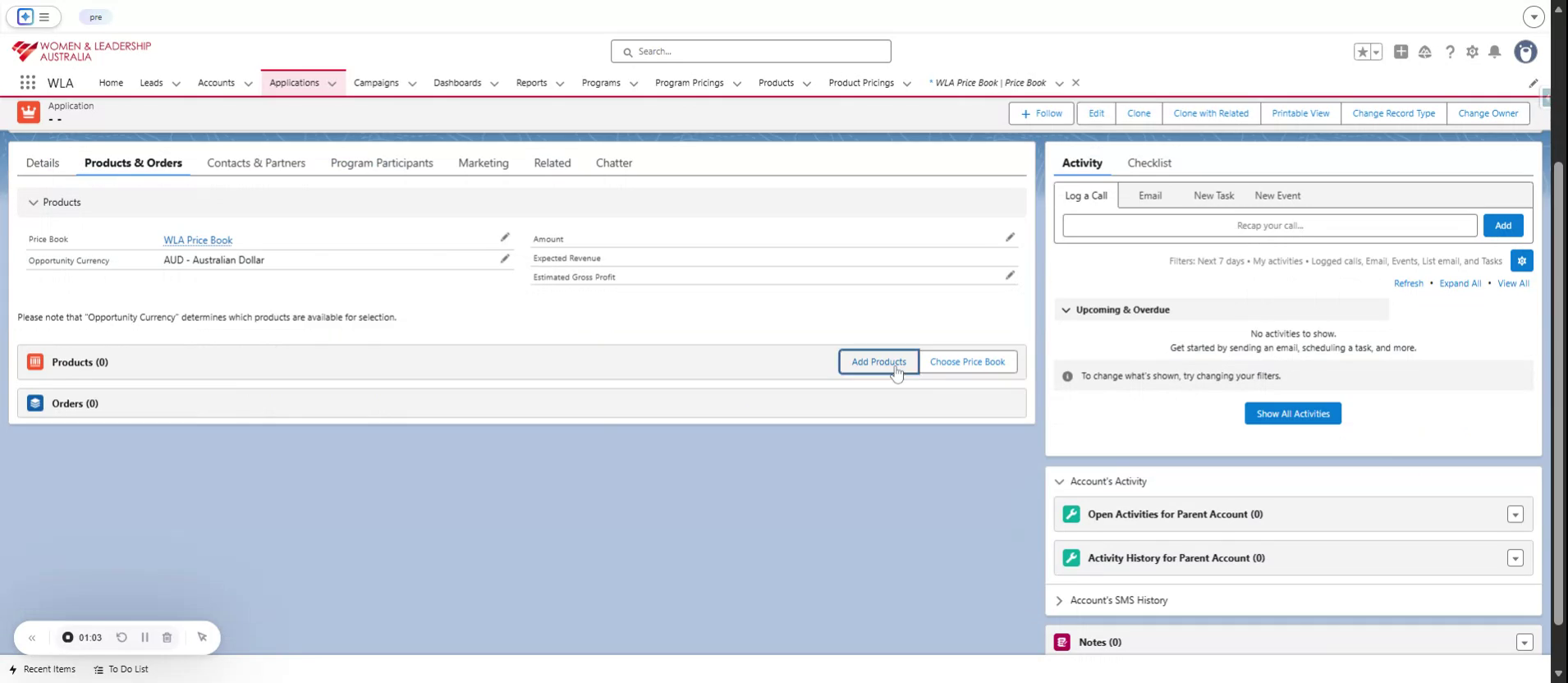Image resolution: width=1568 pixels, height=683 pixels.
Task: Click the Products related list icon
Action: pos(35,362)
